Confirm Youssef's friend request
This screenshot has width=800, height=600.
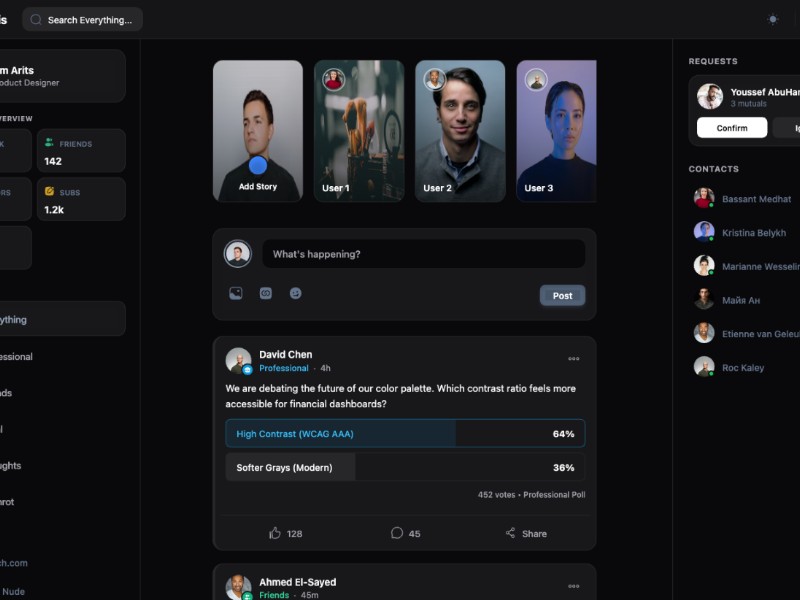(732, 128)
